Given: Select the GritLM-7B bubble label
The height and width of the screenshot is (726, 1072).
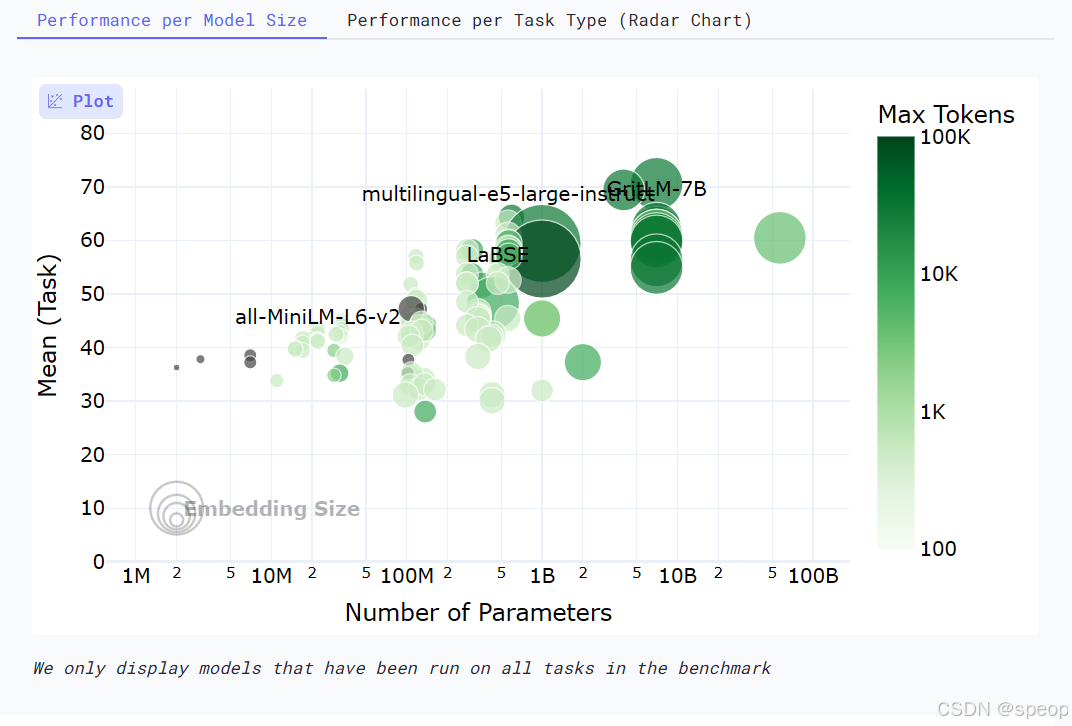Looking at the screenshot, I should click(656, 189).
